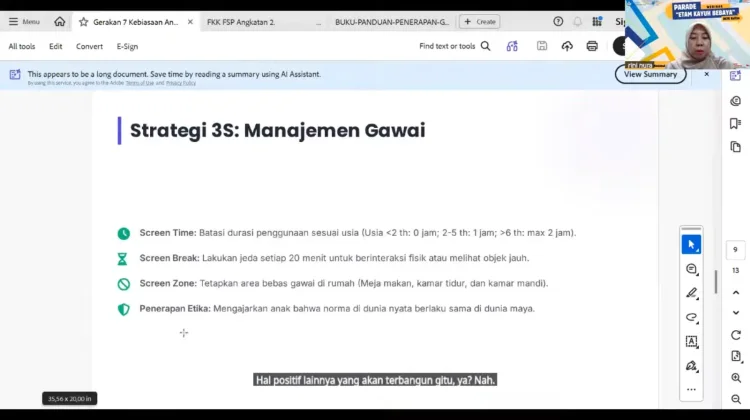Select the Add comment tool
This screenshot has height=420, width=750.
[691, 269]
